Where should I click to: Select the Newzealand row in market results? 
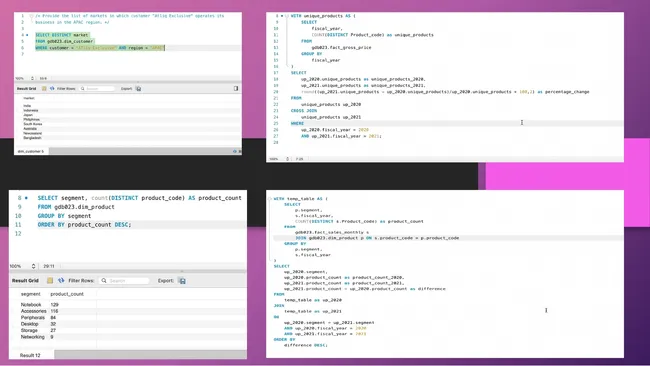tap(32, 133)
